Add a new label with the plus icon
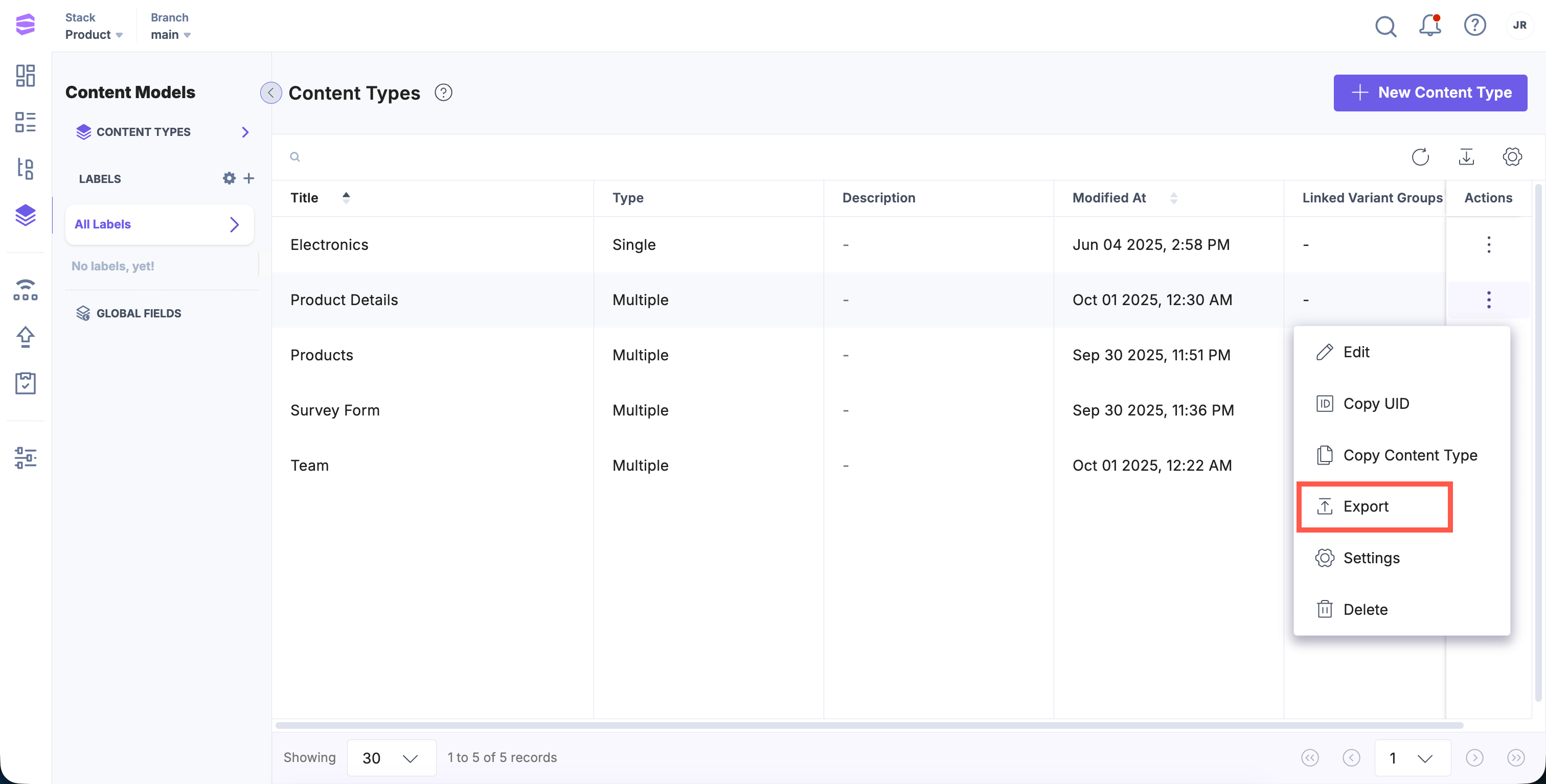 click(x=249, y=178)
